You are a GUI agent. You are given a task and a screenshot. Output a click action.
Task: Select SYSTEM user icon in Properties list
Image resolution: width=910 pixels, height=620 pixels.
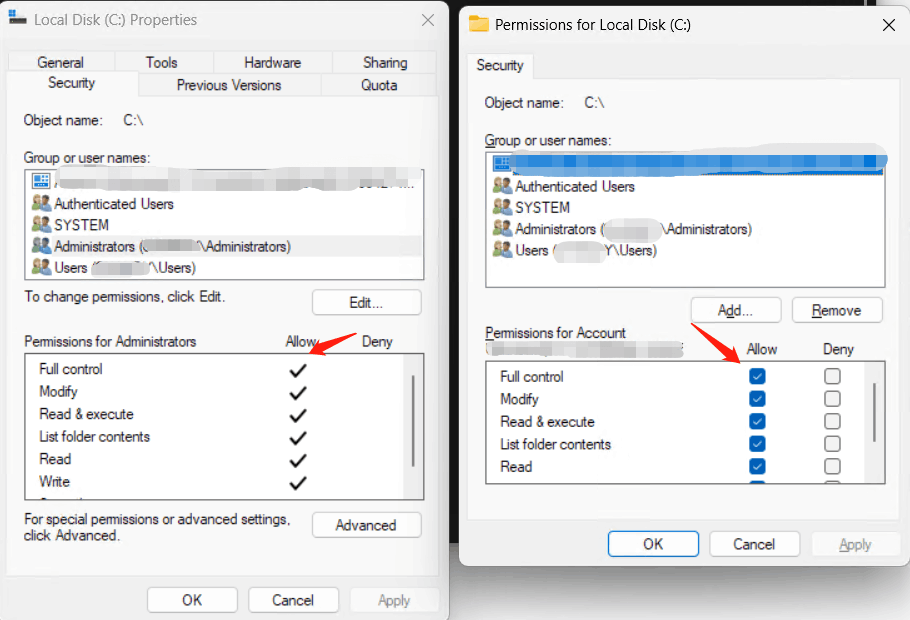41,224
